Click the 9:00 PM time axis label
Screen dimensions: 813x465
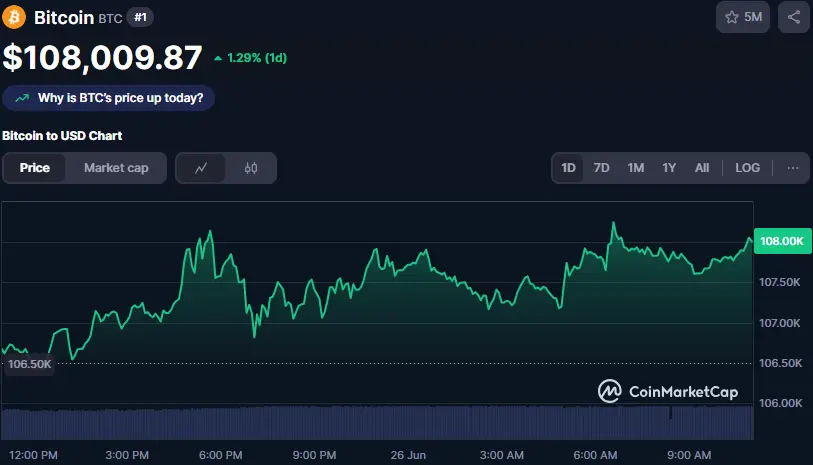(x=314, y=455)
